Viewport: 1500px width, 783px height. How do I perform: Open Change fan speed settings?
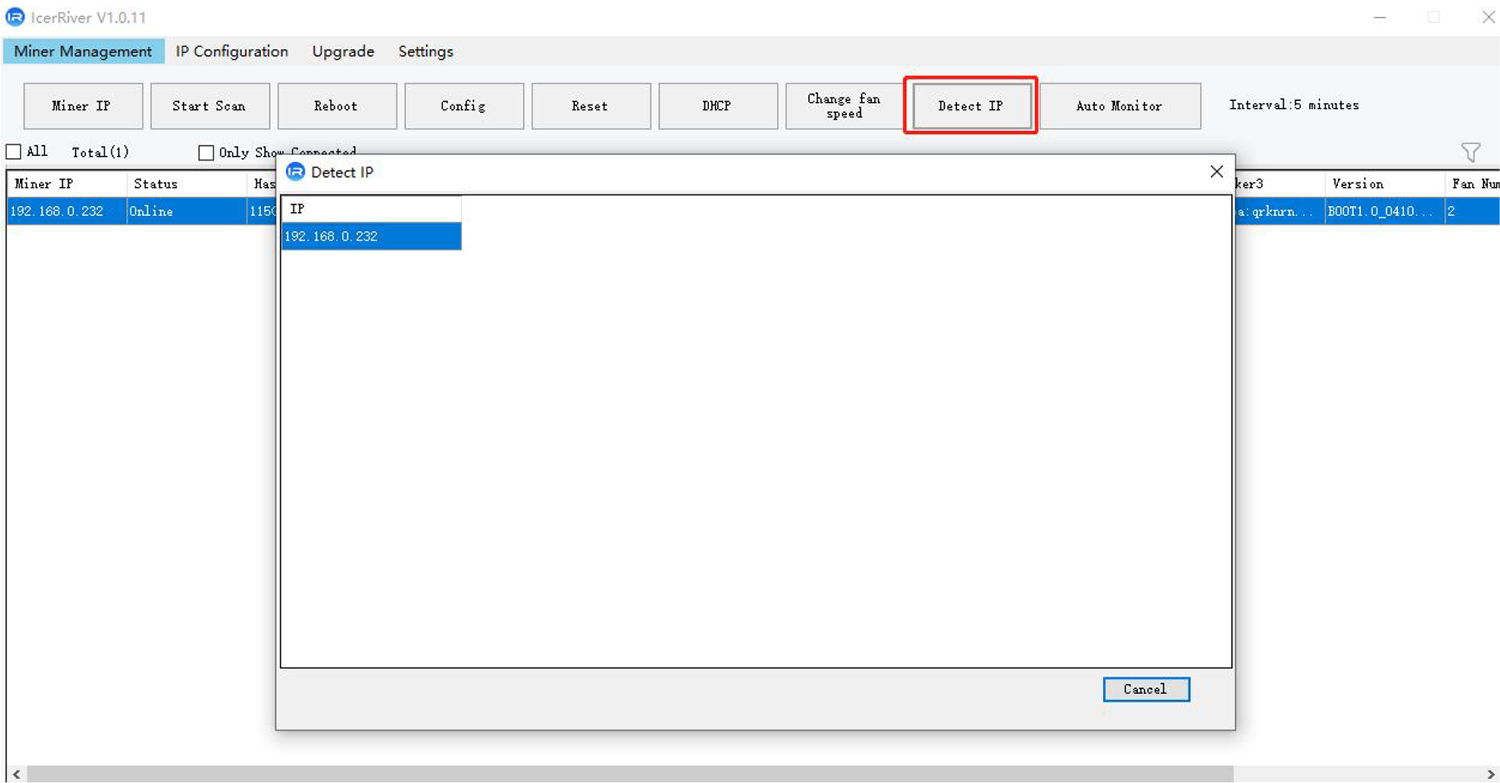(x=843, y=105)
